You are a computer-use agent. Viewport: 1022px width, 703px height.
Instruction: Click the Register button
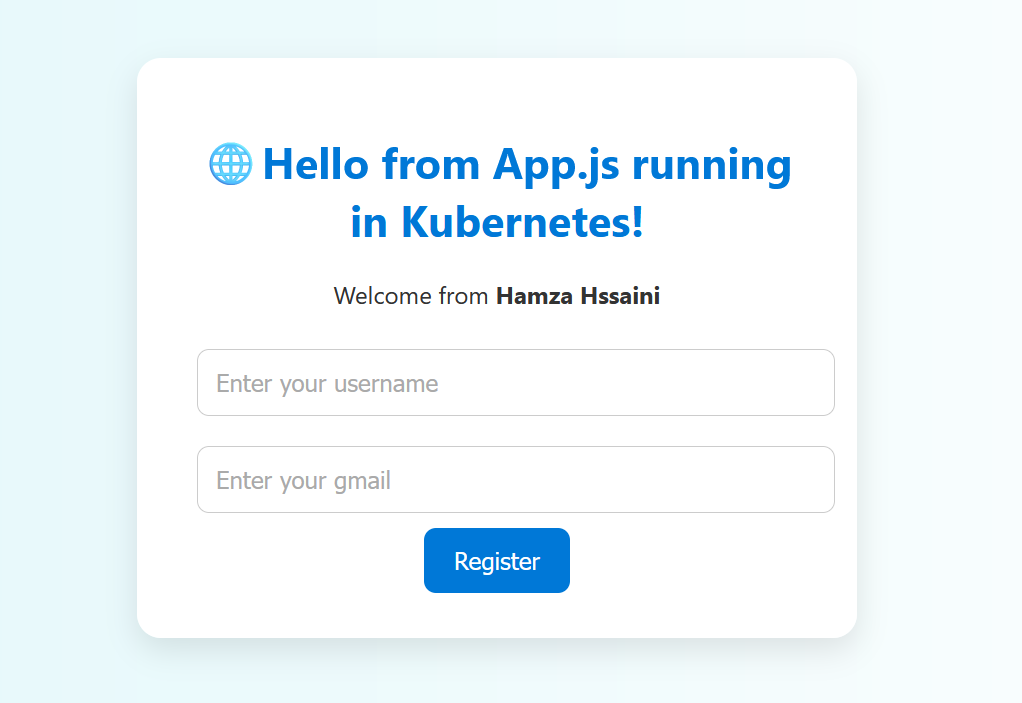[x=496, y=560]
